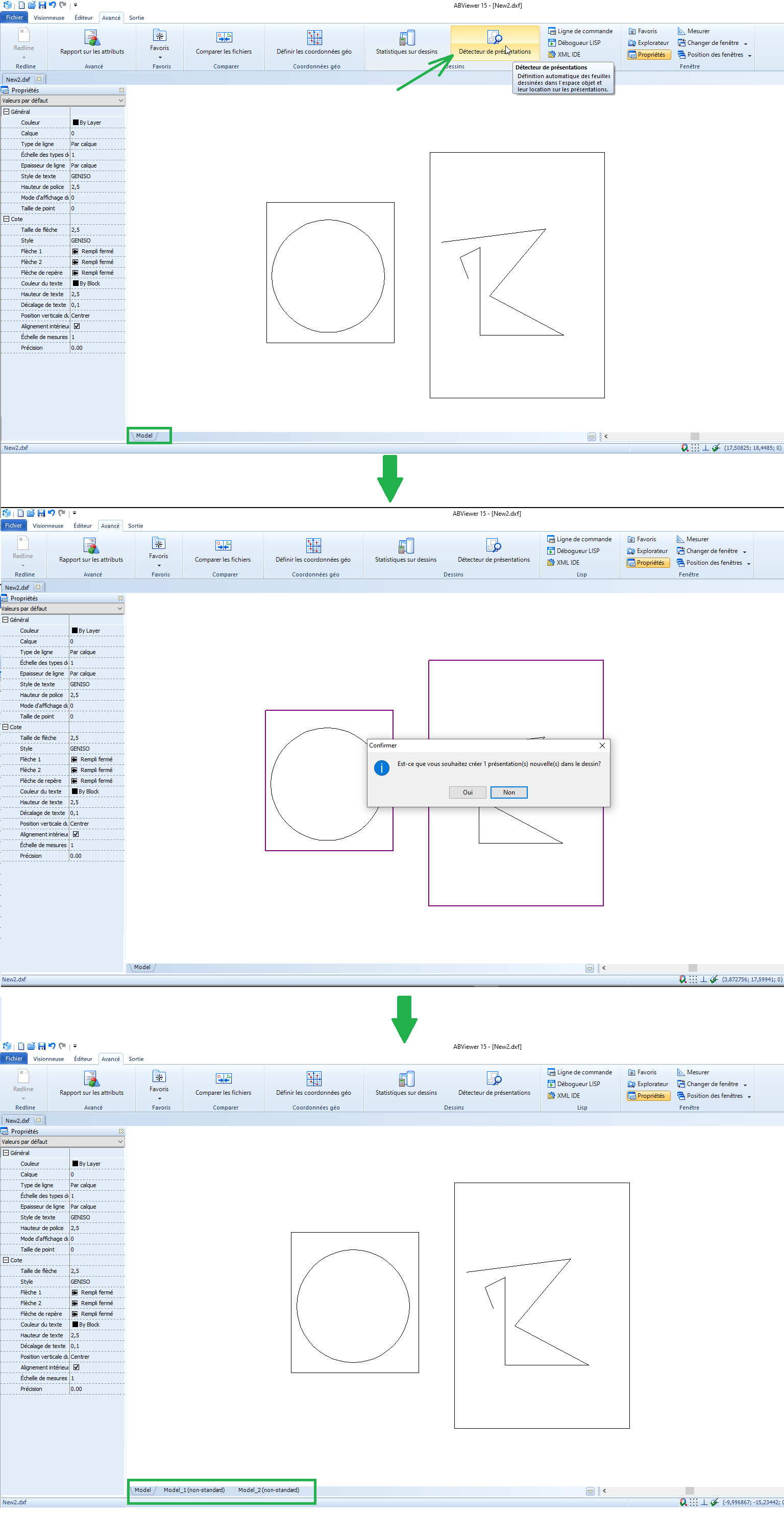
Task: Open the Valeurs par défaut dropdown in top panel
Action: pos(62,101)
